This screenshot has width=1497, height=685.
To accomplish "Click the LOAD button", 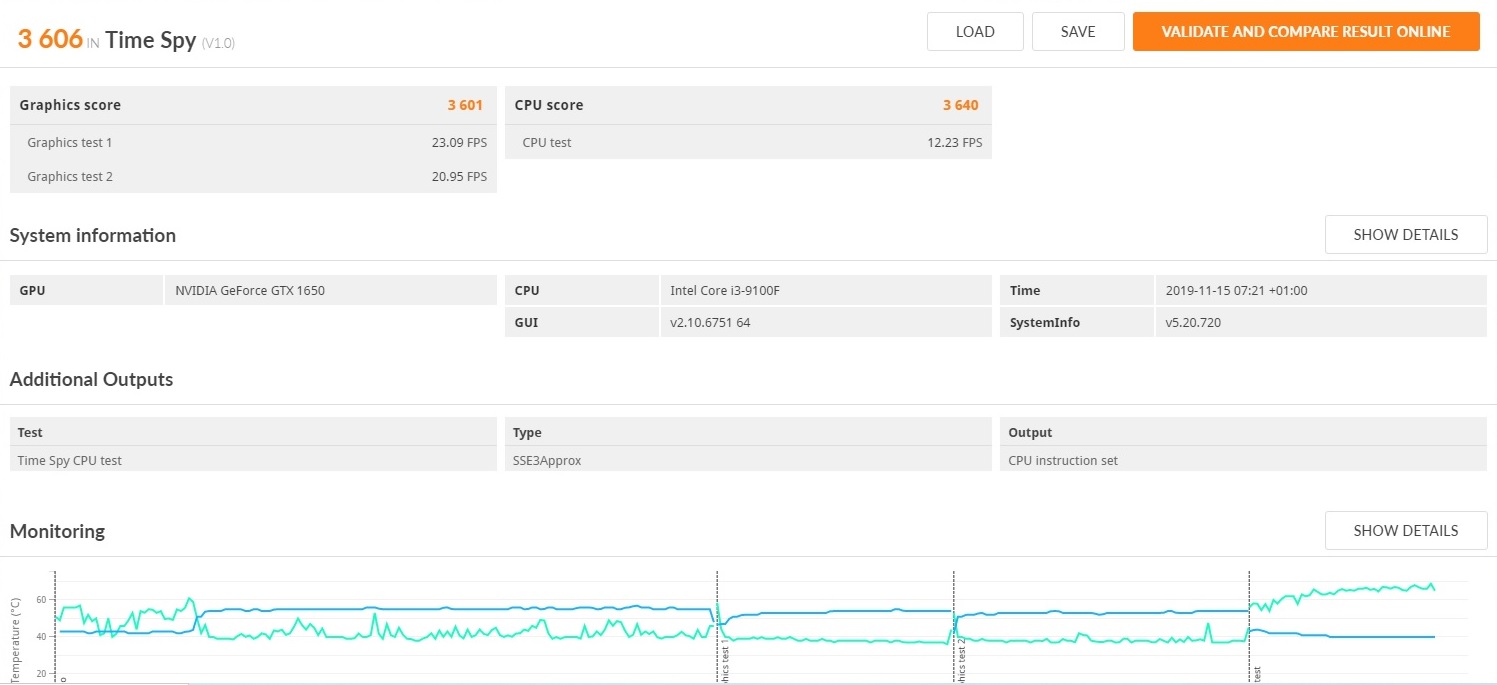I will tap(975, 31).
